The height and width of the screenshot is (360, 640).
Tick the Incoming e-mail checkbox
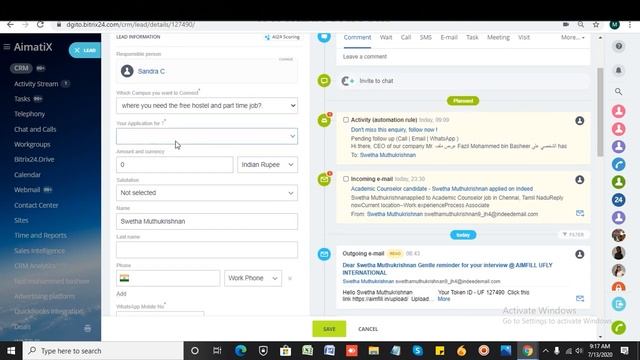[x=346, y=179]
